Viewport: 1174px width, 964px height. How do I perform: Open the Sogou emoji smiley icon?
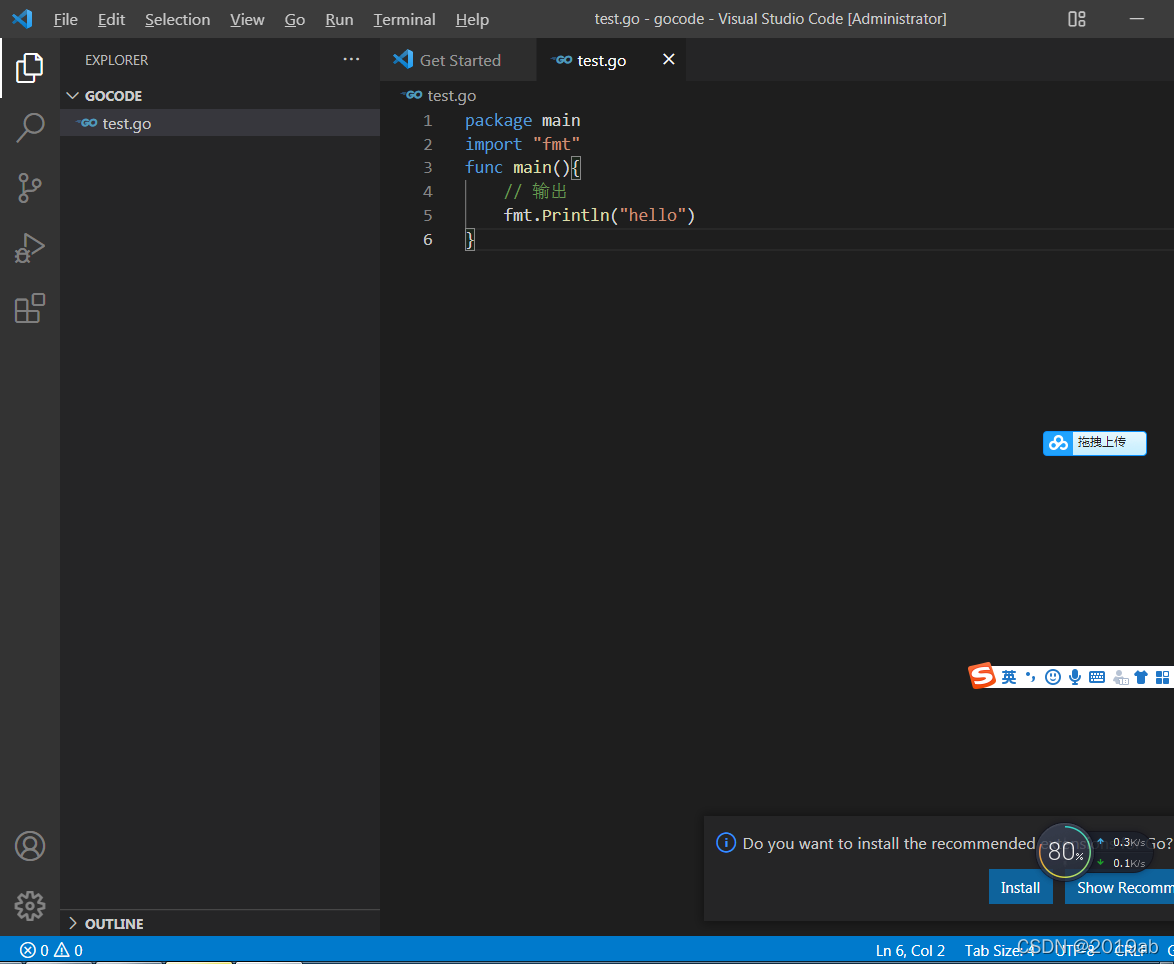click(1053, 677)
